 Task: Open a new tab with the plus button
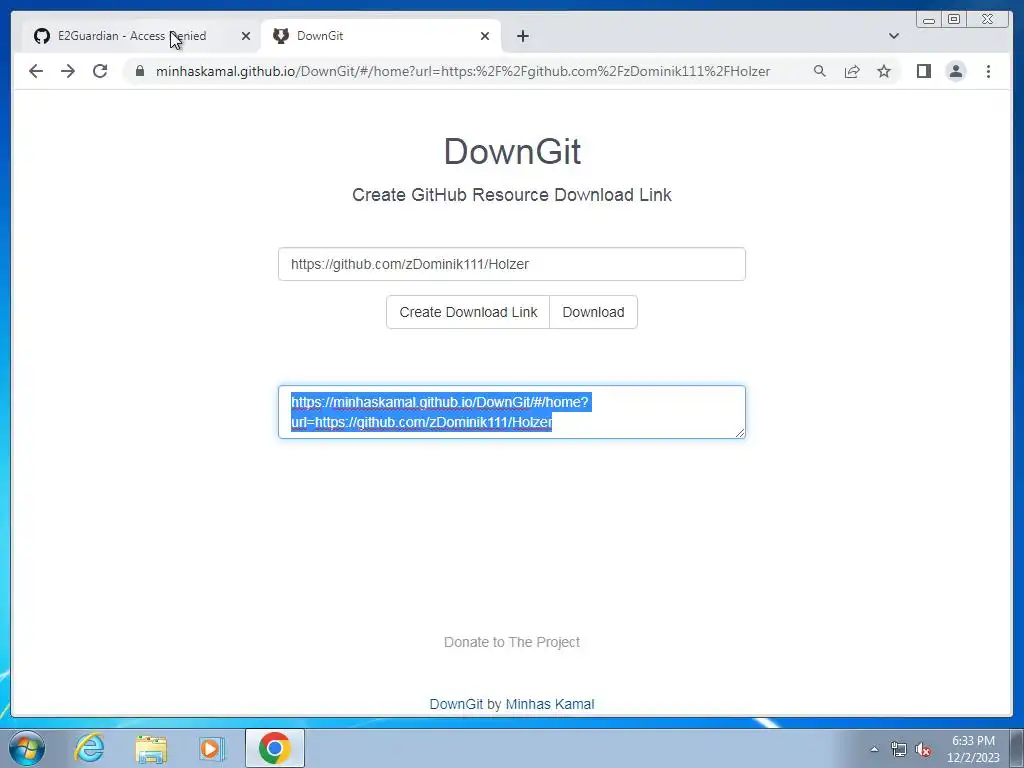pos(522,36)
